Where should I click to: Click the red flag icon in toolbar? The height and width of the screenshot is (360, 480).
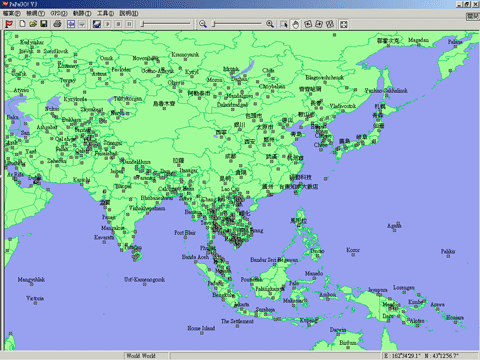coord(9,24)
